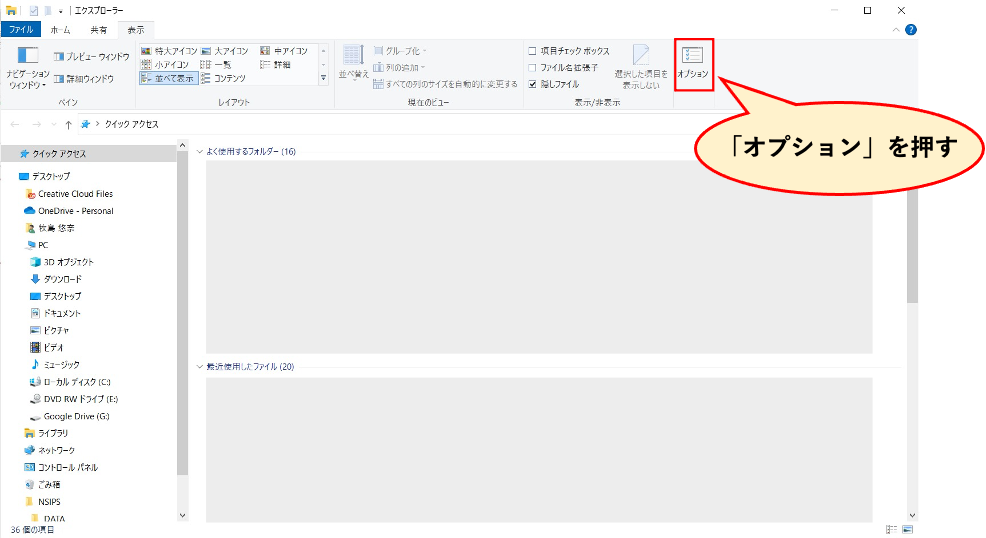Viewport: 986px width, 538px height.
Task: Switch to the ホーム ribbon tab
Action: (60, 30)
